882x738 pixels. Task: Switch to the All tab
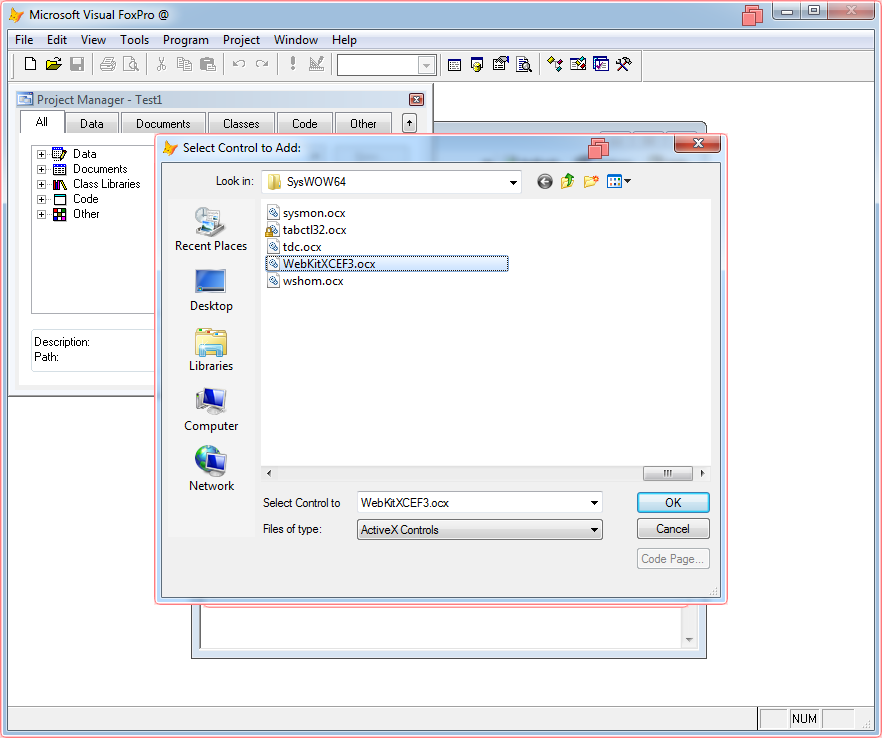(42, 122)
